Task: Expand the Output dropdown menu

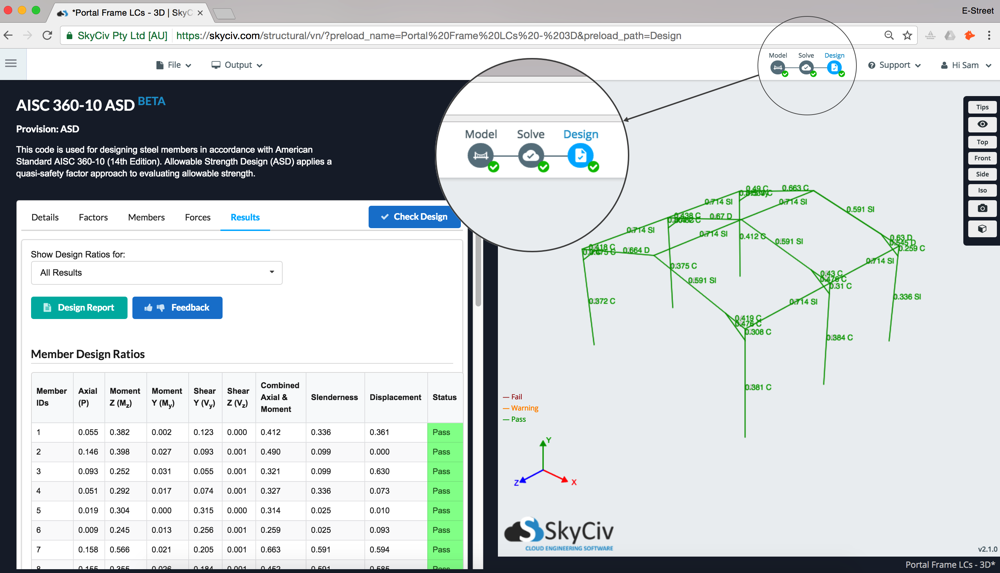Action: click(237, 65)
